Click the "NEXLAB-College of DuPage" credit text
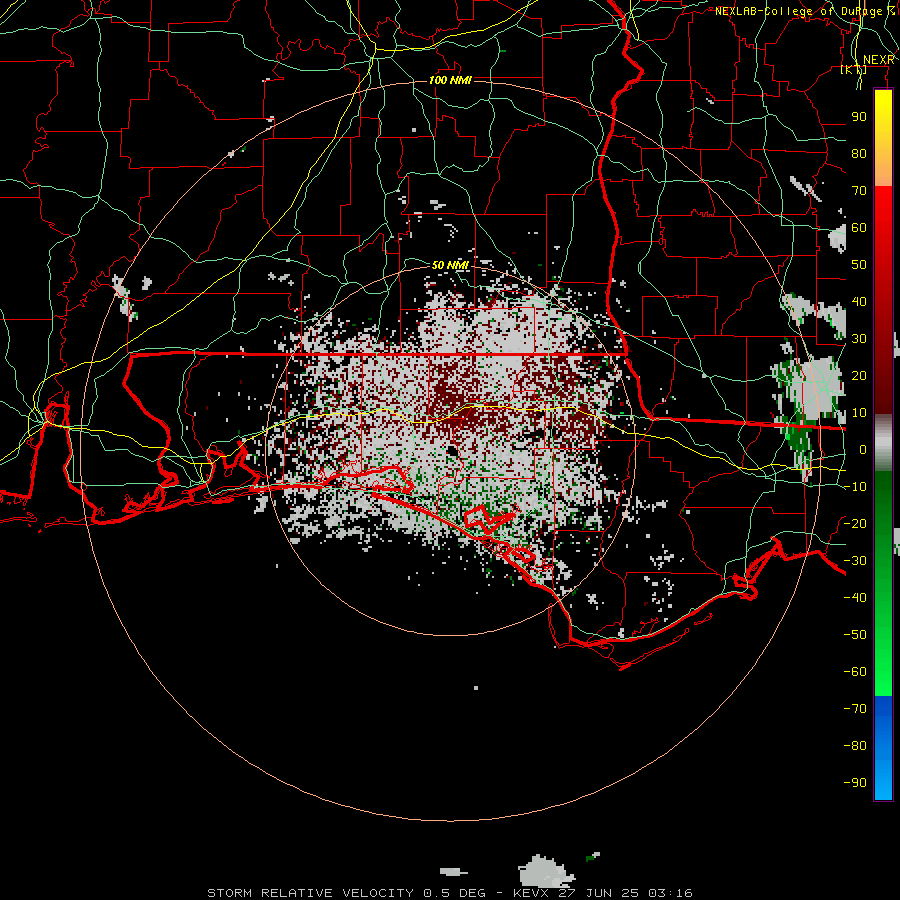 click(798, 11)
